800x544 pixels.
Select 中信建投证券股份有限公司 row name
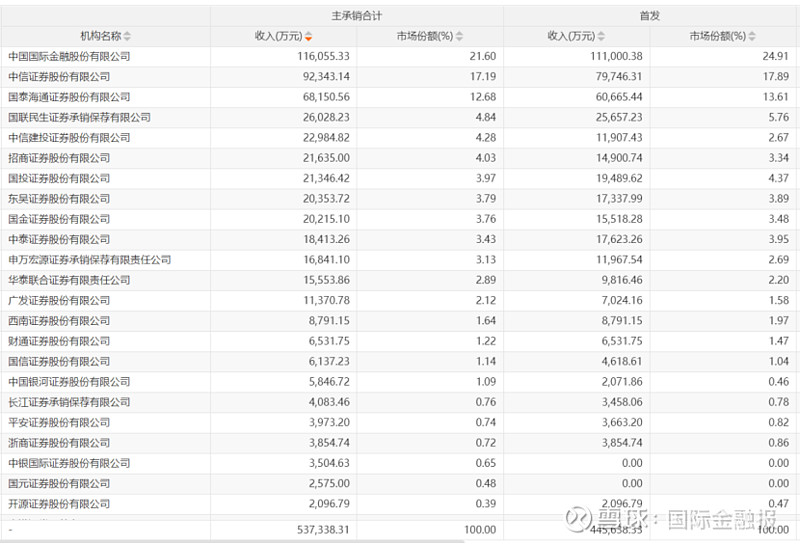(x=69, y=138)
